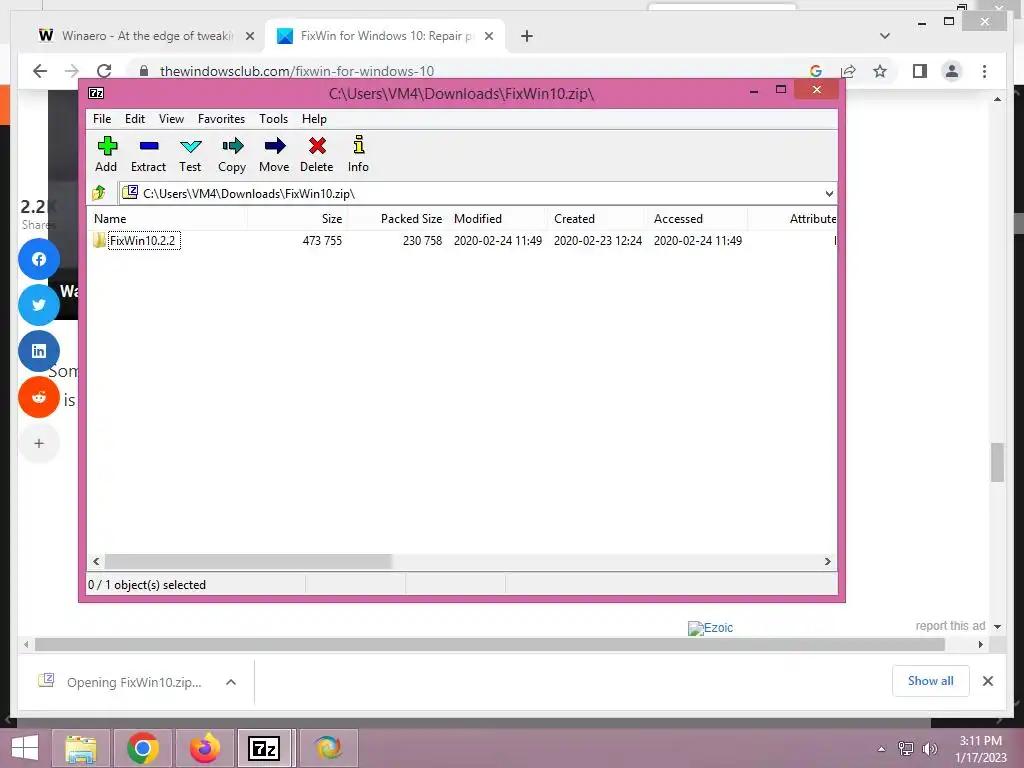
Task: Show hidden system tray icons
Action: (x=881, y=749)
